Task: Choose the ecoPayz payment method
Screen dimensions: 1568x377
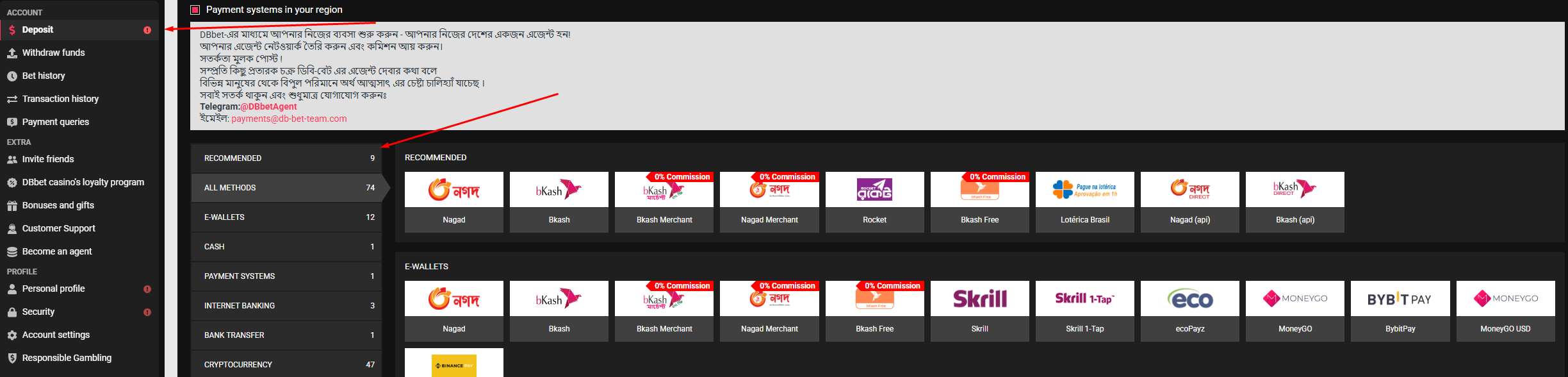Action: coord(1190,311)
